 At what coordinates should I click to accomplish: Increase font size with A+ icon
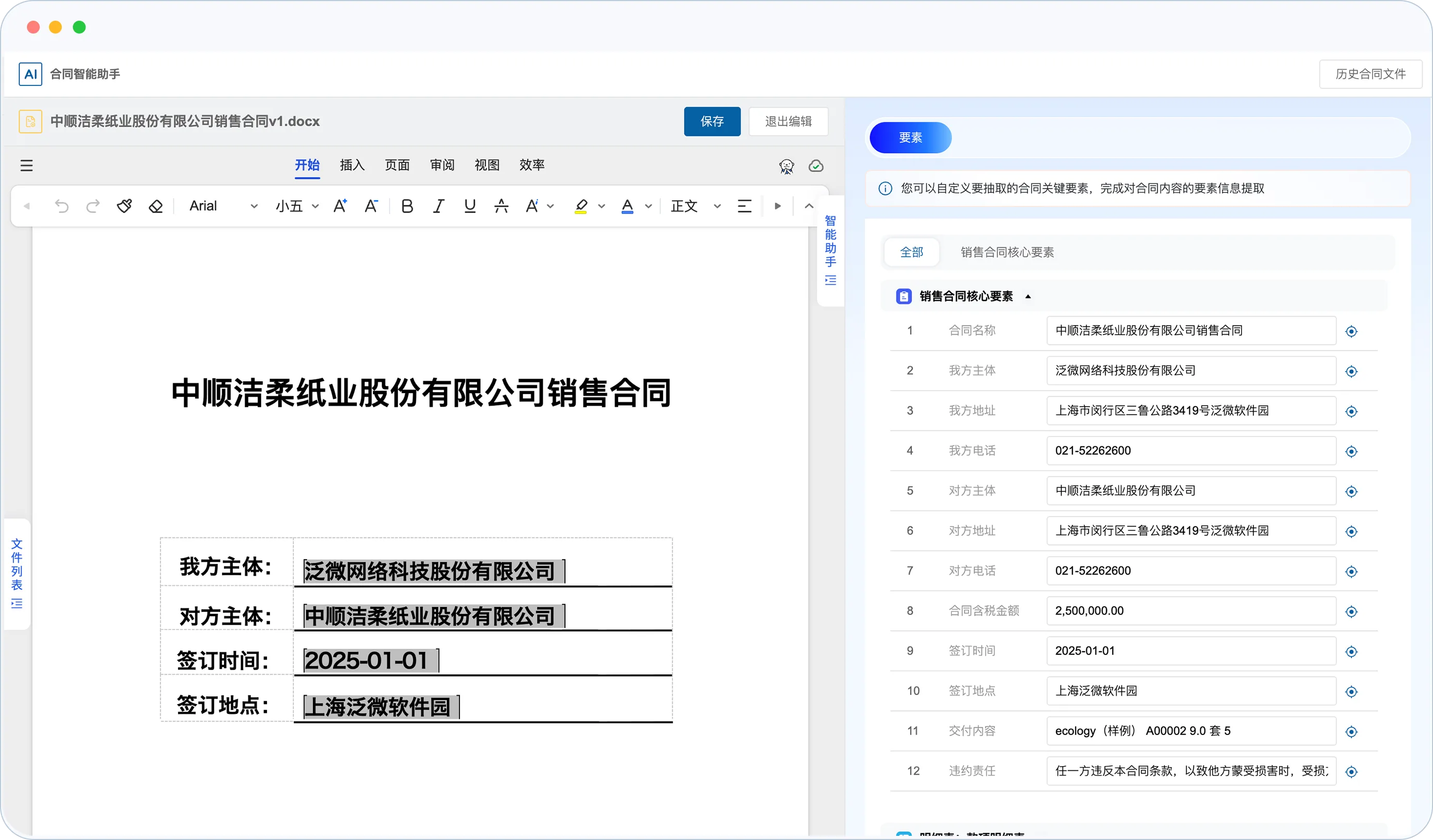pyautogui.click(x=340, y=206)
